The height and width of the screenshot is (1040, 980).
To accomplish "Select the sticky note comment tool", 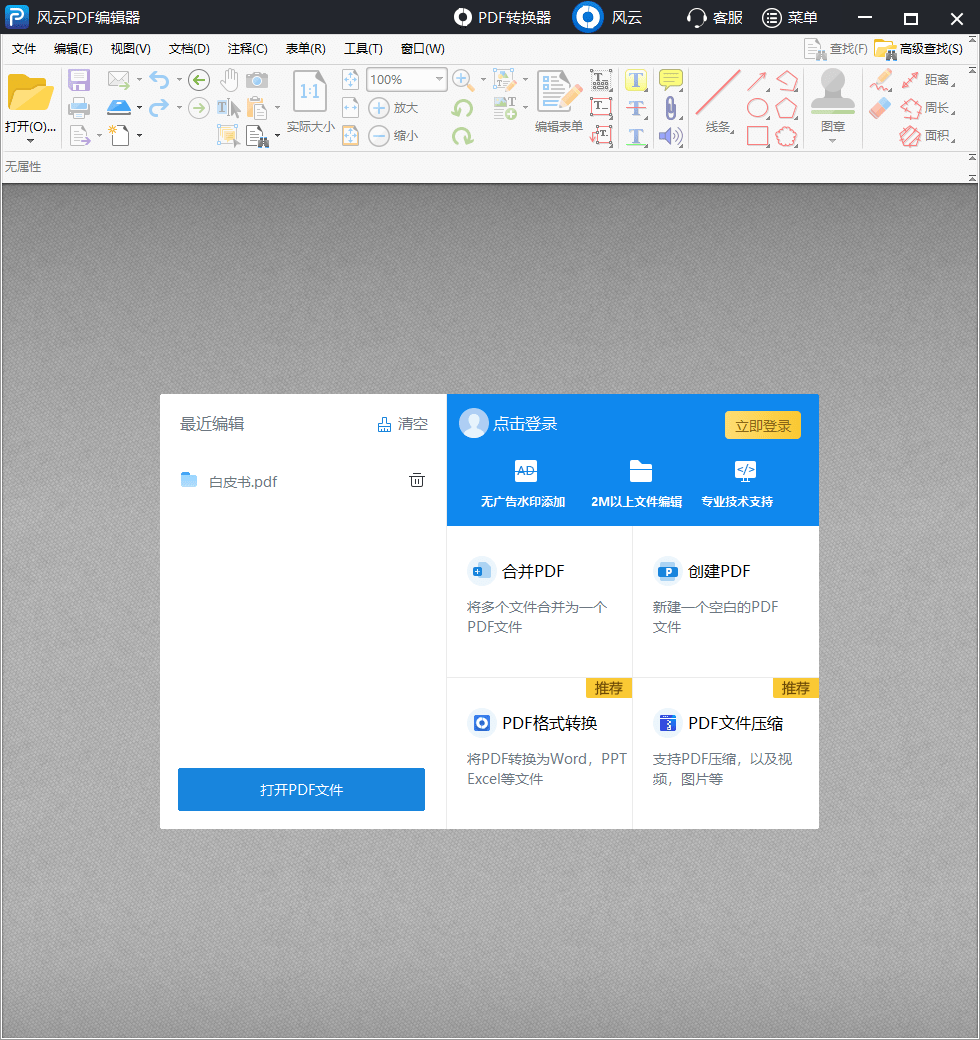I will click(670, 80).
